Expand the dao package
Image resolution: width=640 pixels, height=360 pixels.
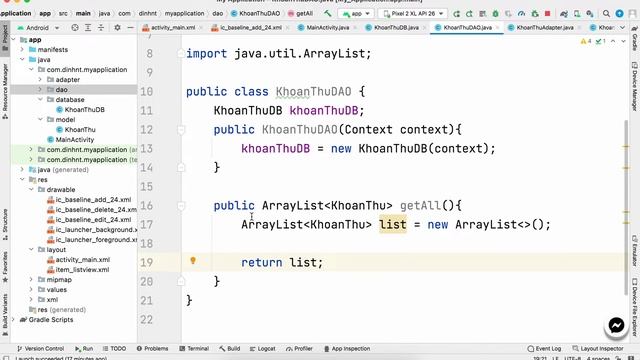coord(40,89)
